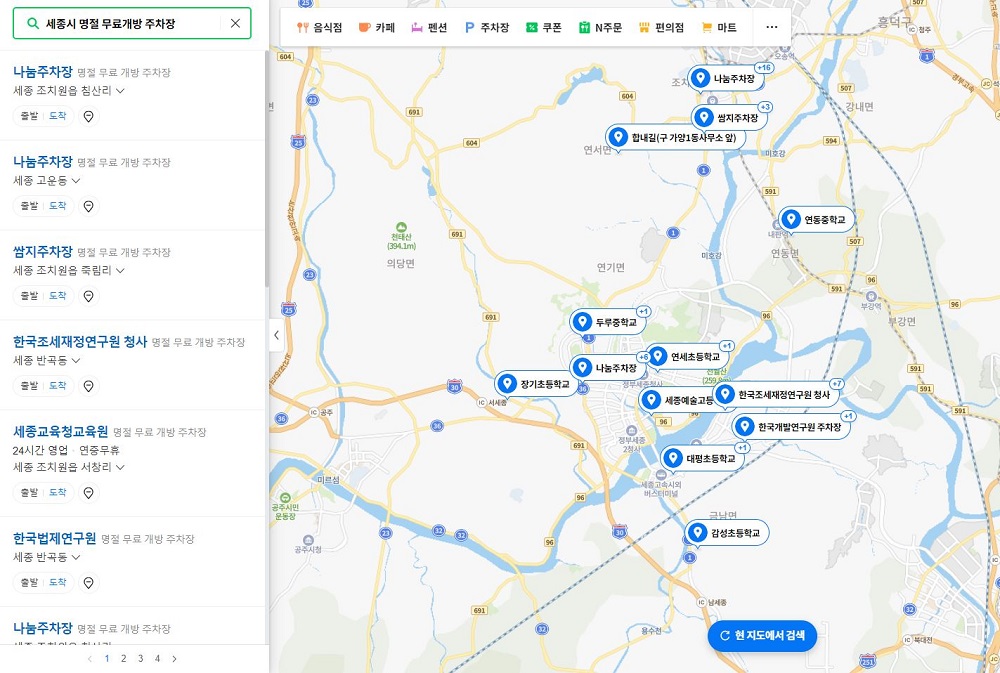
Task: Collapse the results sidebar with the arrow
Action: [277, 336]
